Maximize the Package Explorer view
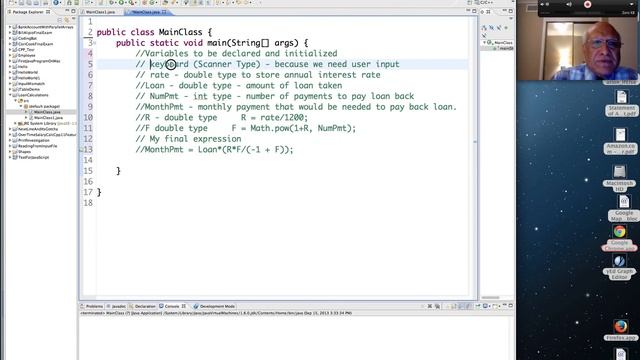 point(73,11)
